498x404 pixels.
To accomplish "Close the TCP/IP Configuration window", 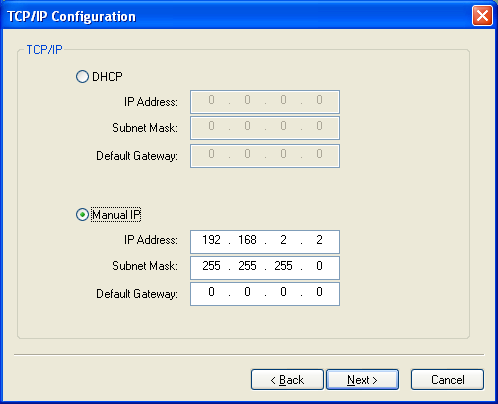I will pos(482,16).
